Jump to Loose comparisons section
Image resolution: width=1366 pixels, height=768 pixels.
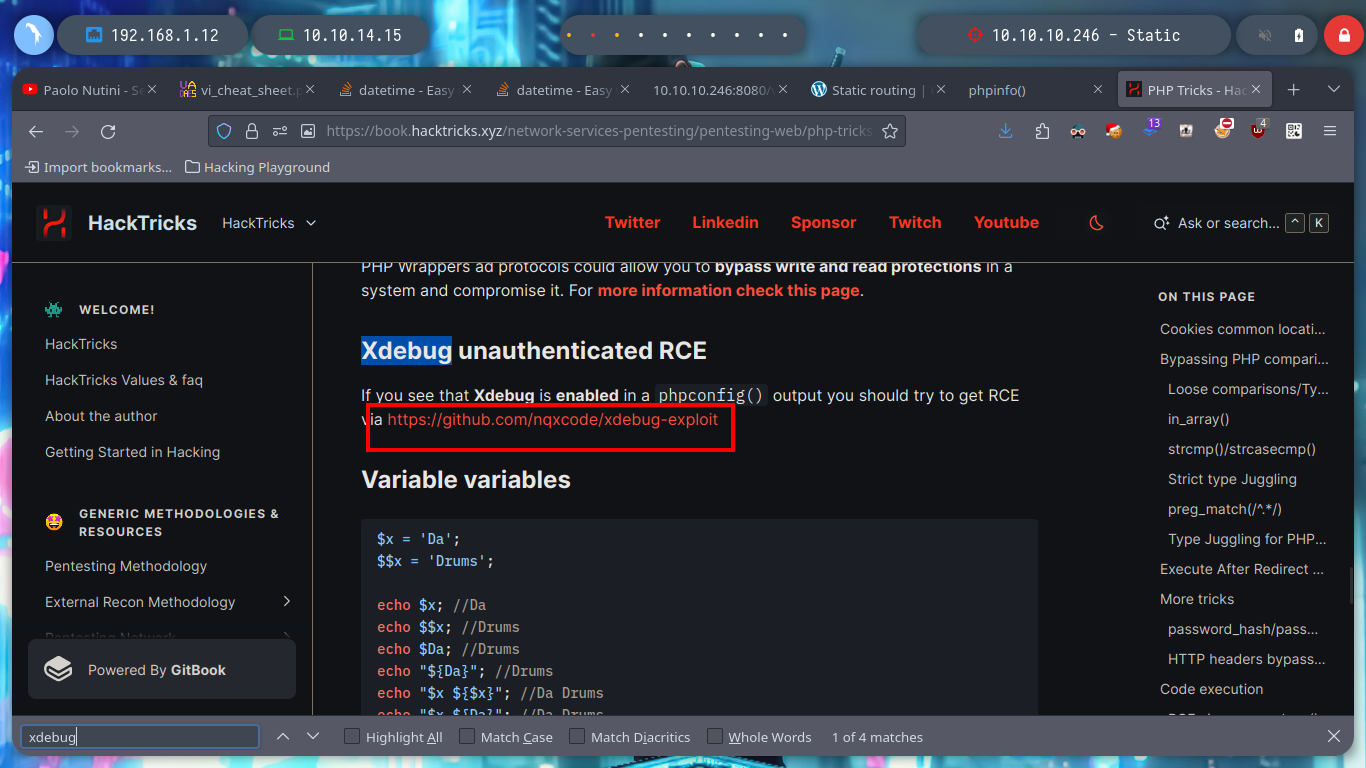(1248, 389)
